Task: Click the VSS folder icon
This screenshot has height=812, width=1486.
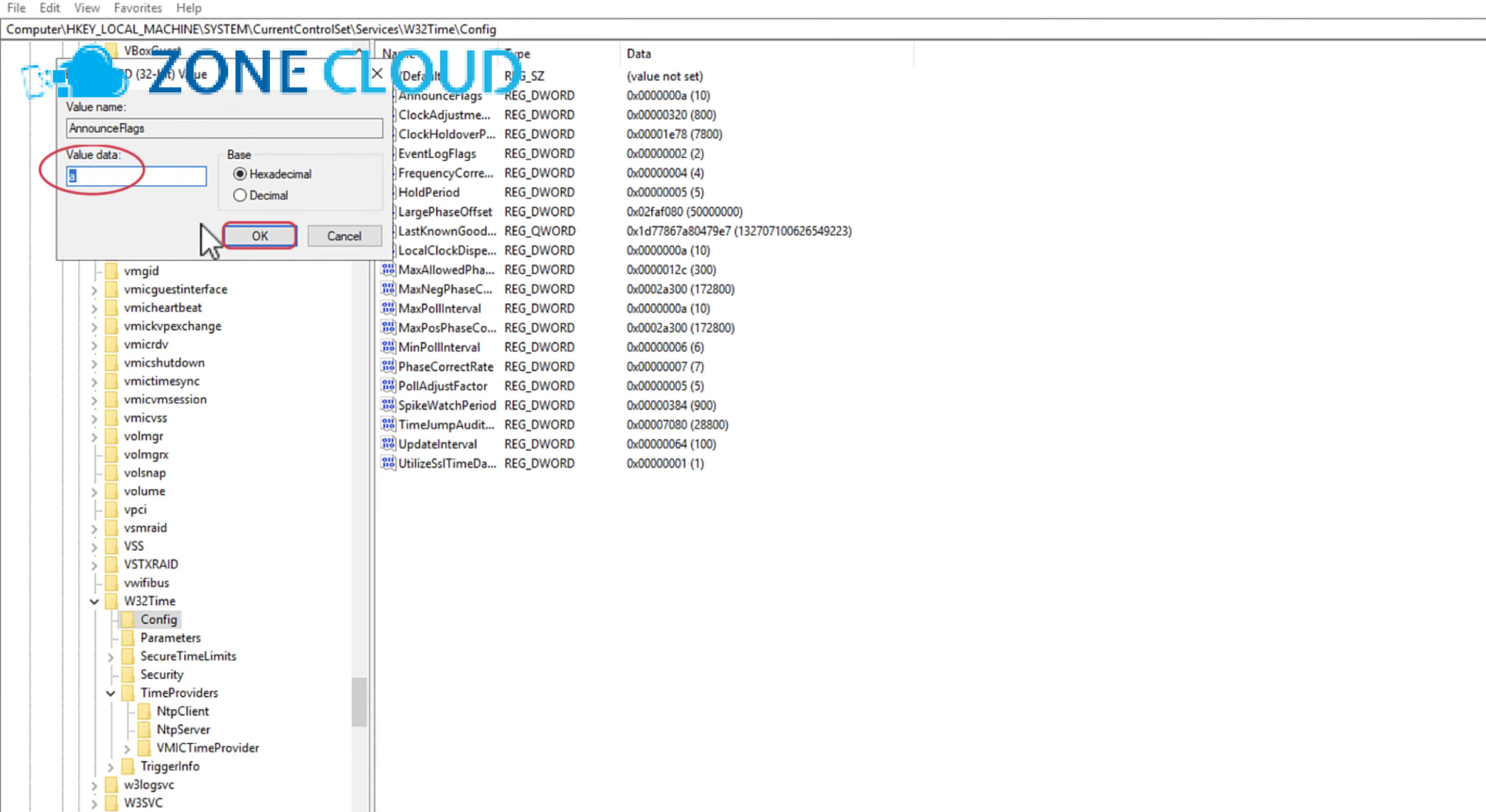Action: coord(111,546)
